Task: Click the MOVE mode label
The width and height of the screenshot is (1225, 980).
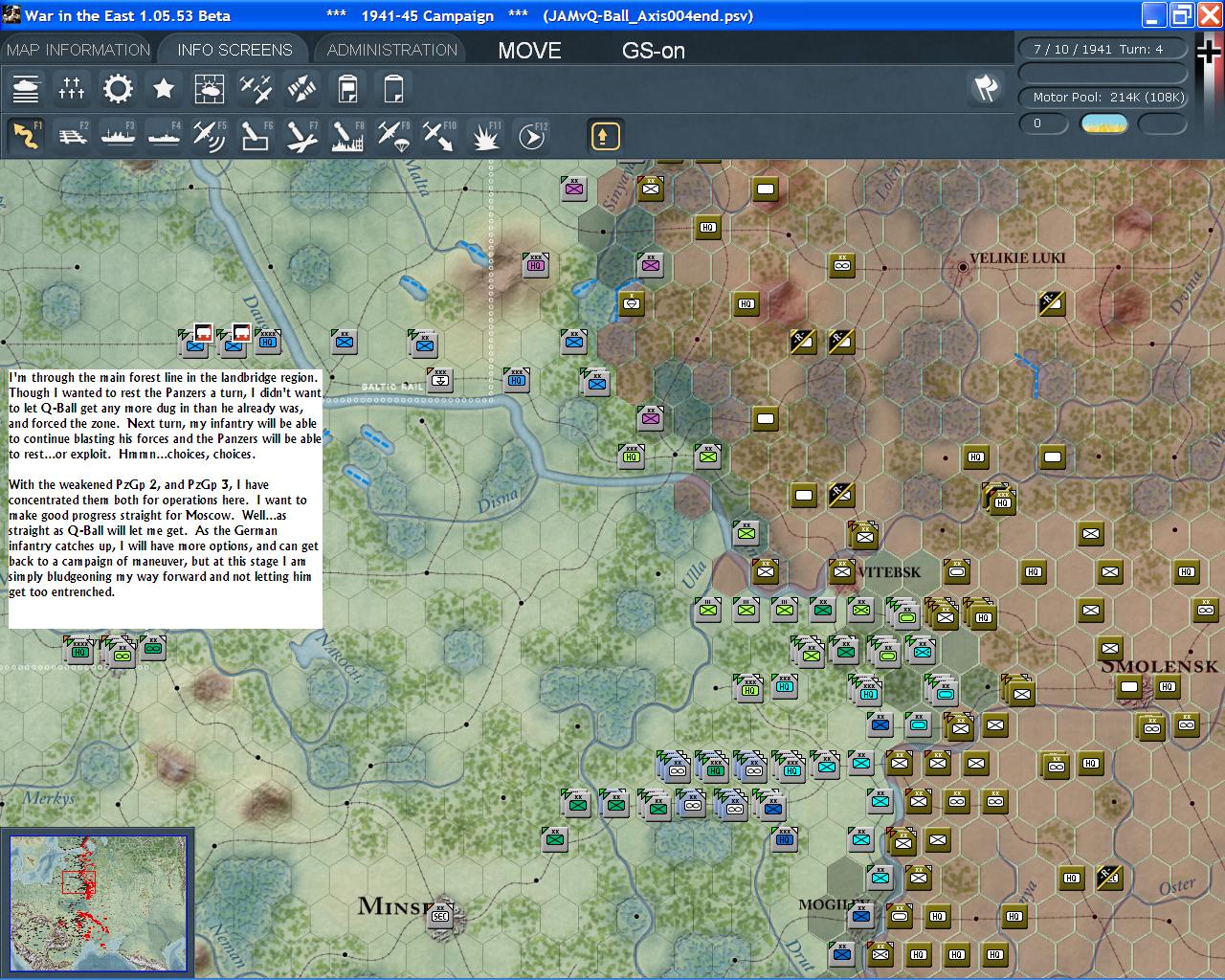Action: pos(529,51)
